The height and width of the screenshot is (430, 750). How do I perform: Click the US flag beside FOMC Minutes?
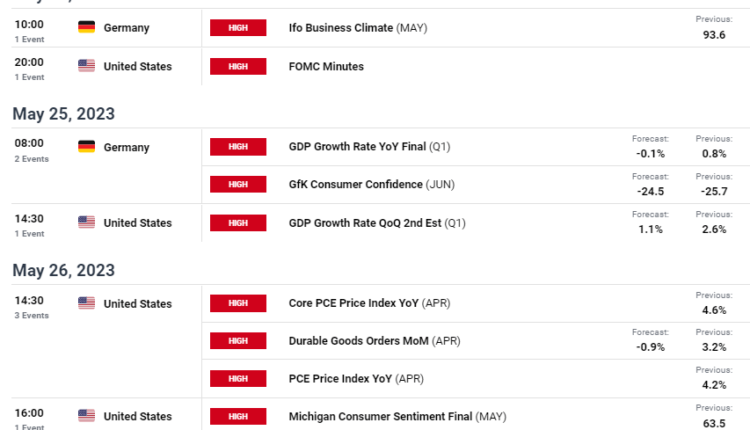[x=86, y=66]
